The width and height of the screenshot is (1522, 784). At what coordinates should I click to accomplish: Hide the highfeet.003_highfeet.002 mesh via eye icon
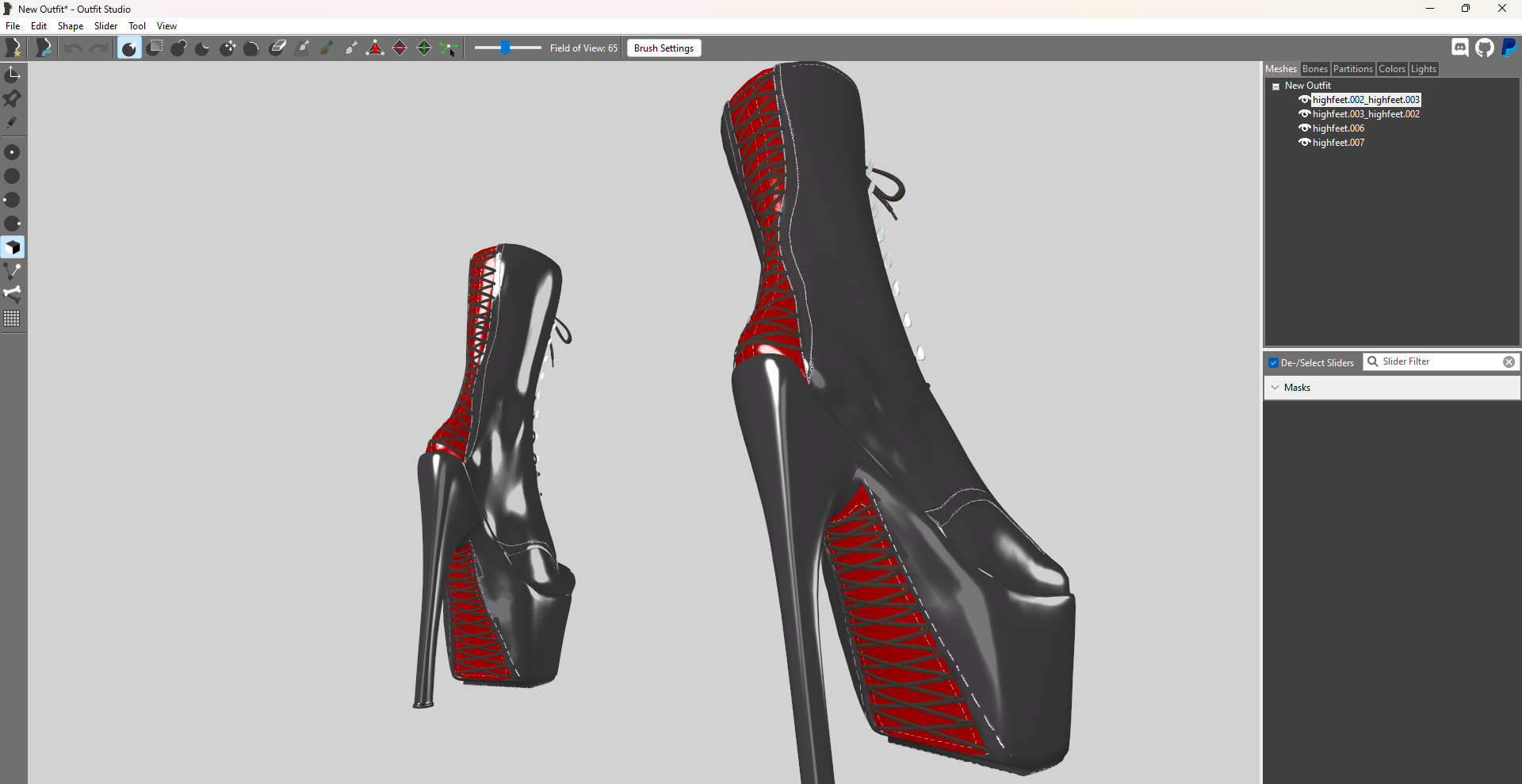(x=1304, y=114)
